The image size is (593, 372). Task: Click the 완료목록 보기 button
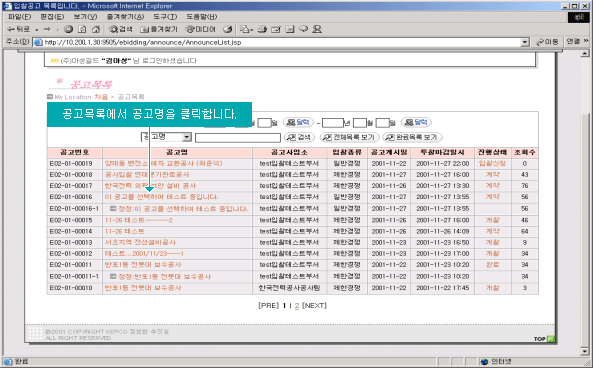pyautogui.click(x=412, y=137)
